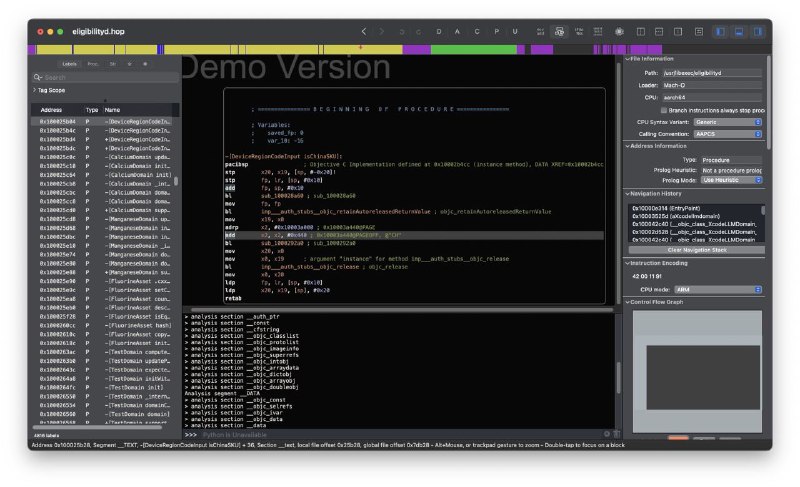Switch to pseudo-code view mode
The height and width of the screenshot is (487, 800).
579,32
